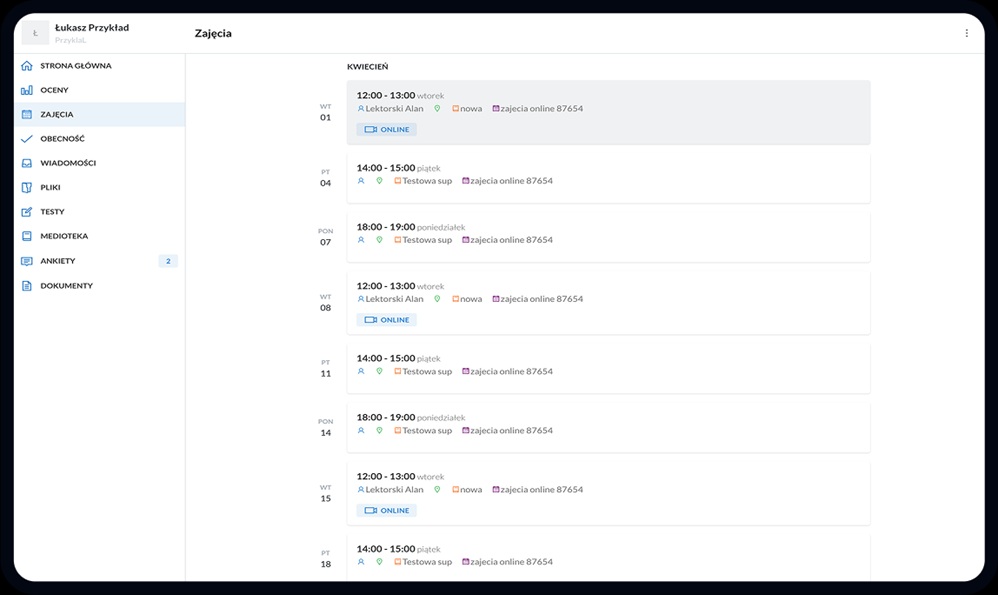Open Wiadomości via its inbox icon
Image resolution: width=998 pixels, height=595 pixels.
tap(27, 163)
